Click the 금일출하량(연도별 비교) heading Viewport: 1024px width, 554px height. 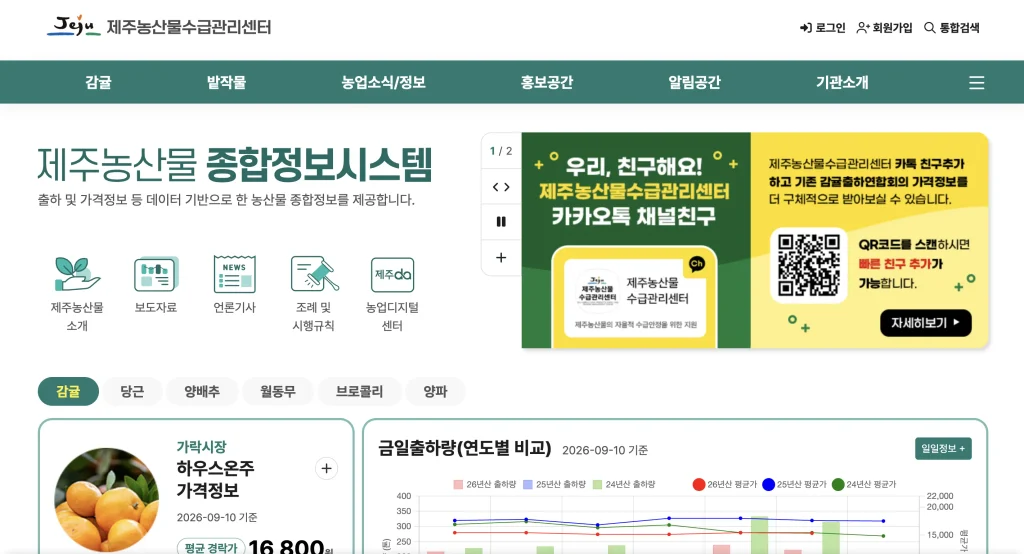[x=465, y=448]
